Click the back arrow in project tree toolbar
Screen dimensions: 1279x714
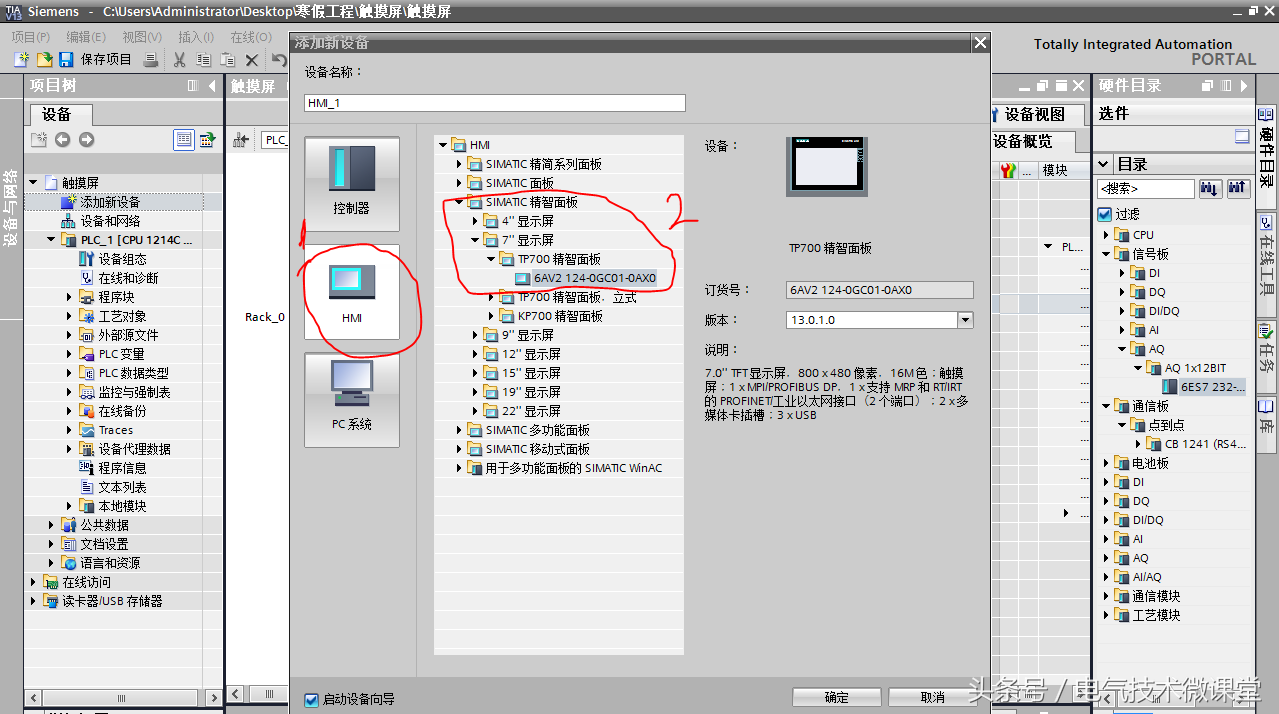tap(63, 140)
